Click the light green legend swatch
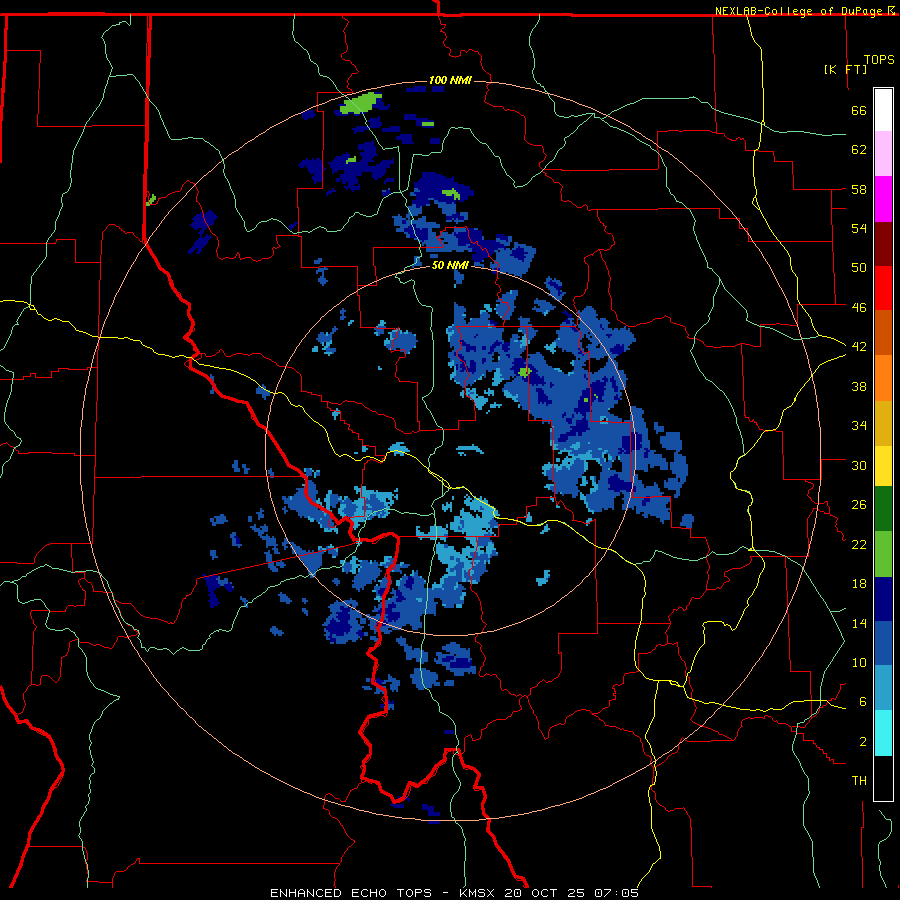This screenshot has height=900, width=900. coord(883,554)
